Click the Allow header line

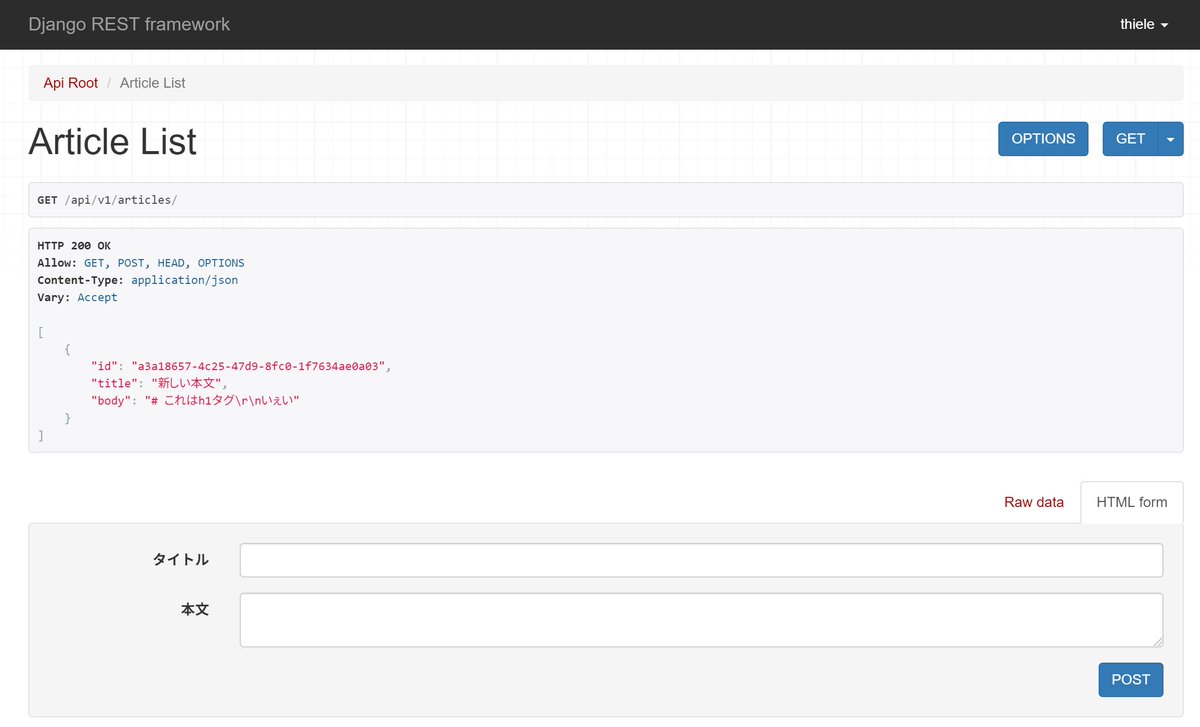click(x=141, y=263)
